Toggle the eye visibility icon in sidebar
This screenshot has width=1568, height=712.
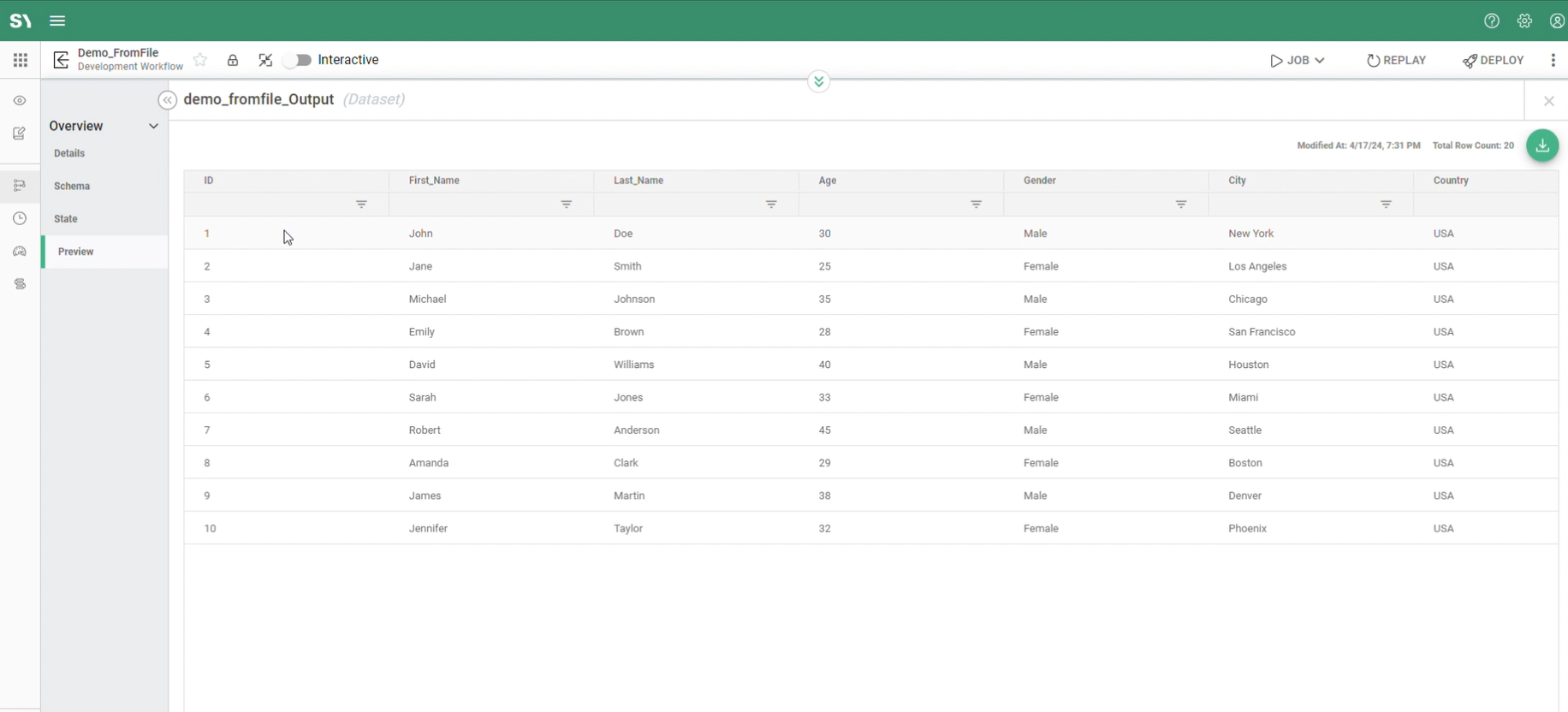click(20, 101)
